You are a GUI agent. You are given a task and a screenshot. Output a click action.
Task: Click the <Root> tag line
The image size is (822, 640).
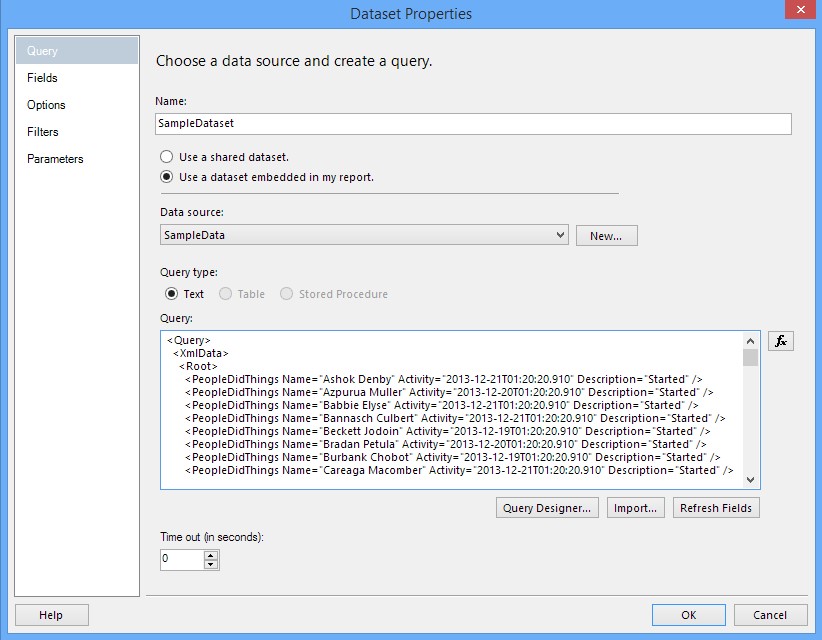[198, 366]
